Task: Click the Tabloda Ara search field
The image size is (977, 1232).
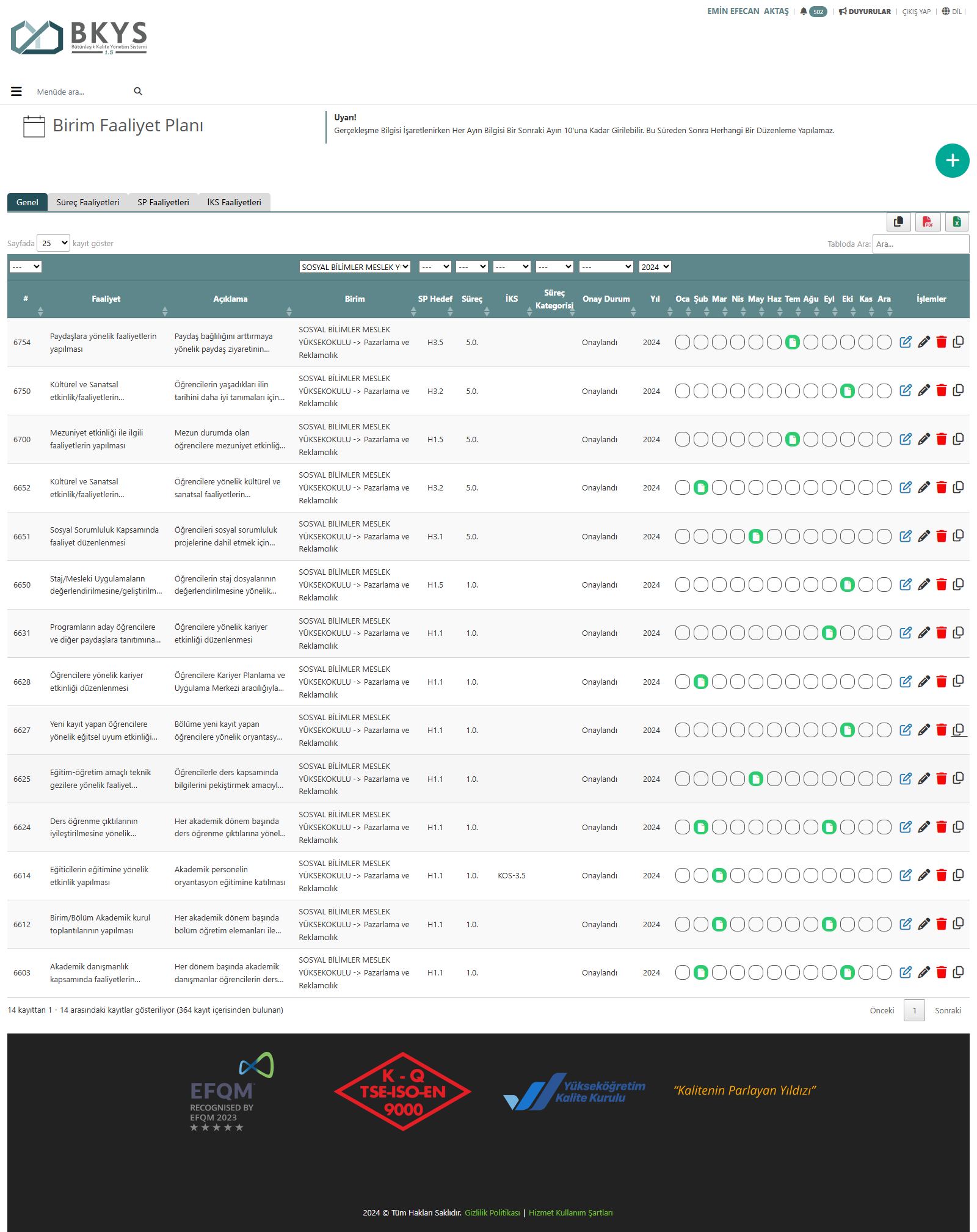Action: pos(920,244)
